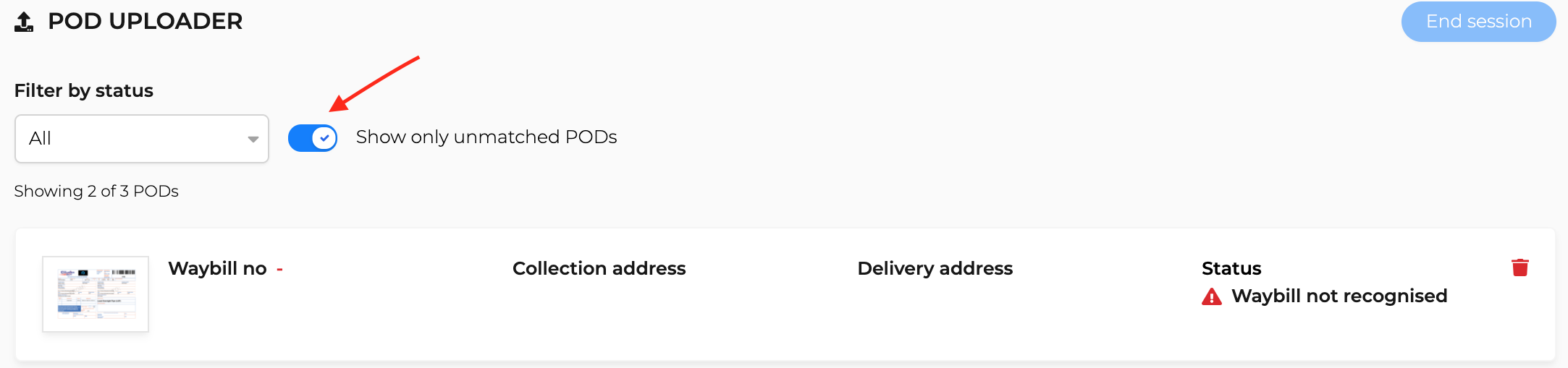Delete the POD using the red trash icon
Screen dimensions: 1568x368
[1520, 268]
